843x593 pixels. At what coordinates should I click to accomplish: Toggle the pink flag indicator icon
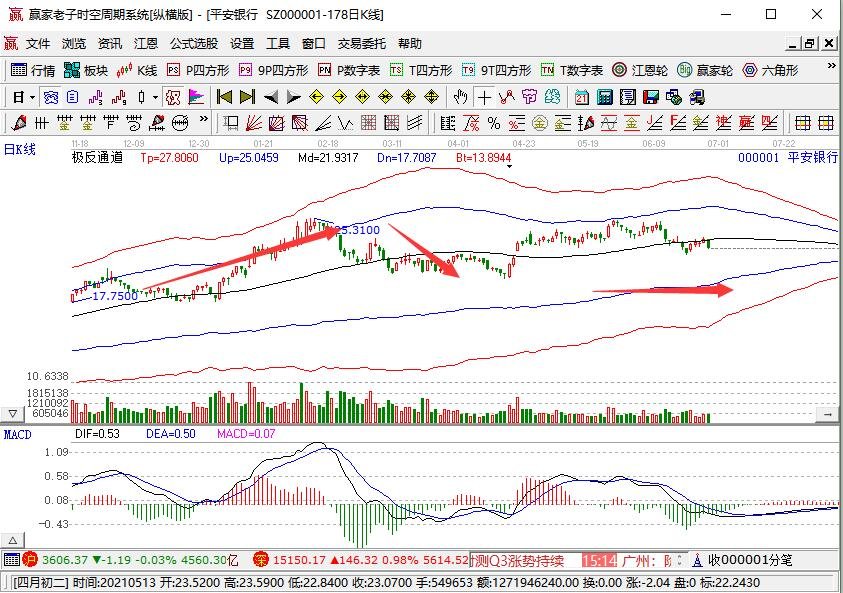pyautogui.click(x=196, y=97)
